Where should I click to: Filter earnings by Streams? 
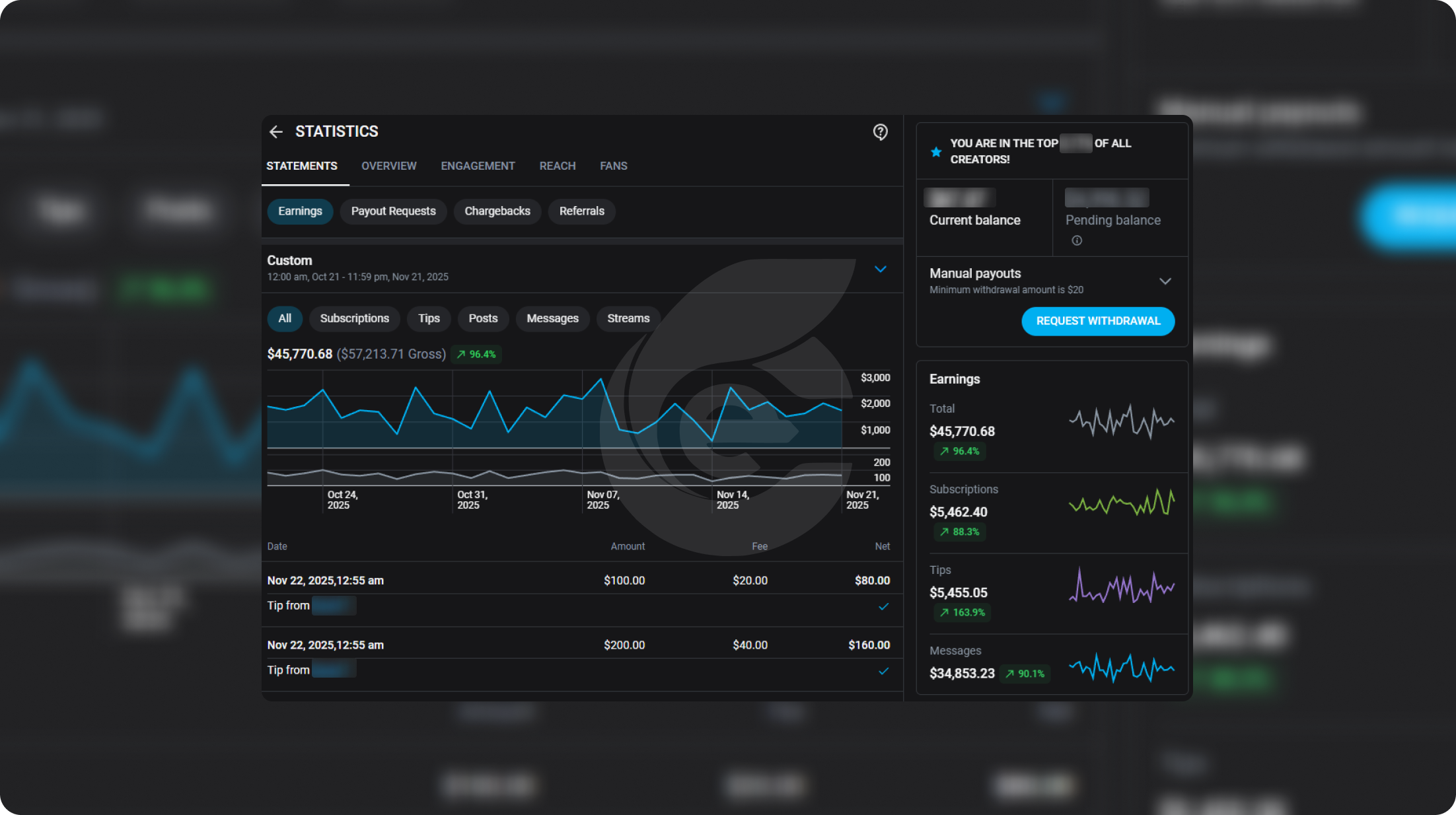click(628, 318)
